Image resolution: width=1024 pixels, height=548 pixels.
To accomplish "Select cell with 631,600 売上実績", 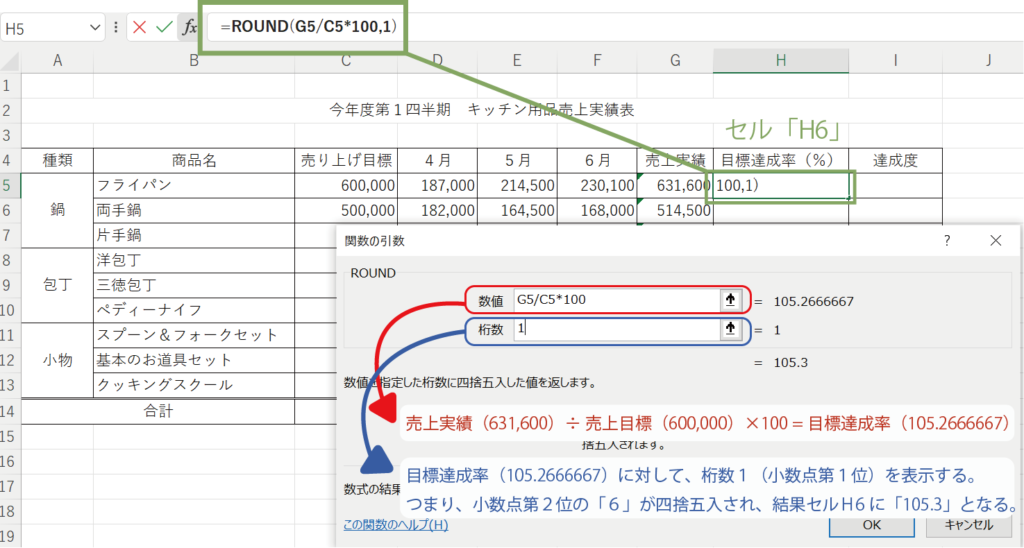I will [x=675, y=185].
